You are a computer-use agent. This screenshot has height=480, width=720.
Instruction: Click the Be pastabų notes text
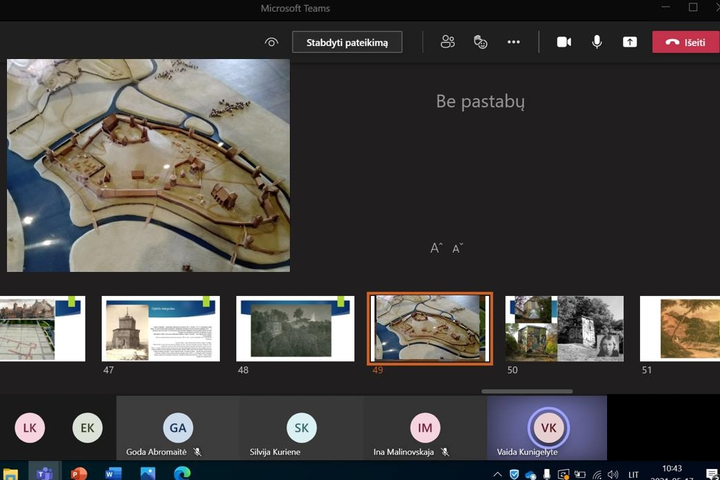pos(480,102)
